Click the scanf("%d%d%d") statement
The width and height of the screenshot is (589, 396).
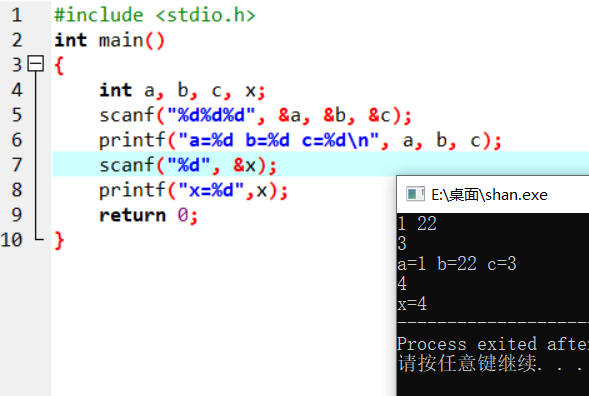click(x=255, y=115)
